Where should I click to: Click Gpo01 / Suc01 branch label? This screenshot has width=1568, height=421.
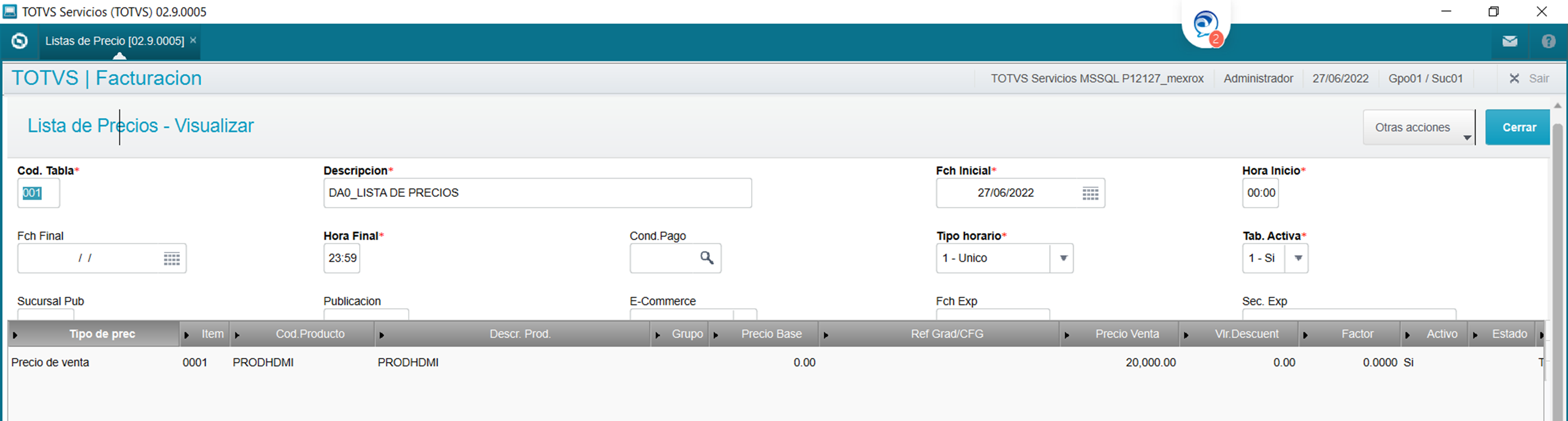coord(1425,78)
